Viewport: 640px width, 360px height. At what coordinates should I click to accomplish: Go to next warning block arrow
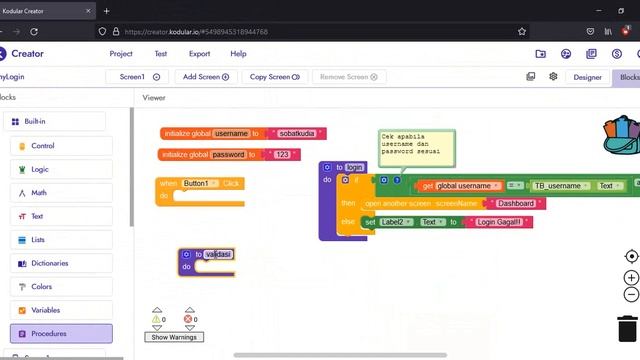coord(157,328)
